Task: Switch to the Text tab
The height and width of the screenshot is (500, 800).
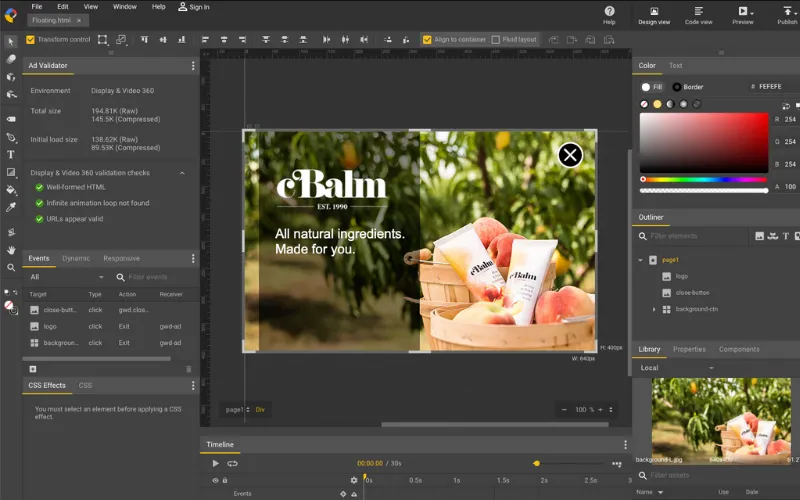Action: [x=676, y=65]
